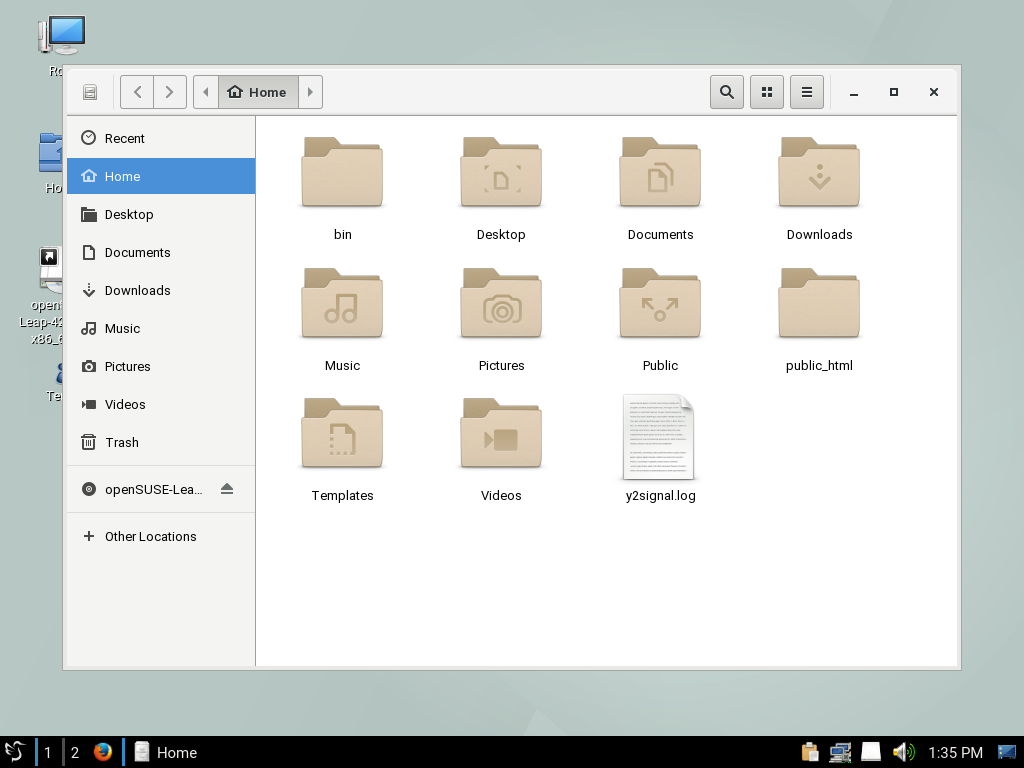The height and width of the screenshot is (768, 1024).
Task: Select Recent in the sidebar
Action: [x=124, y=138]
